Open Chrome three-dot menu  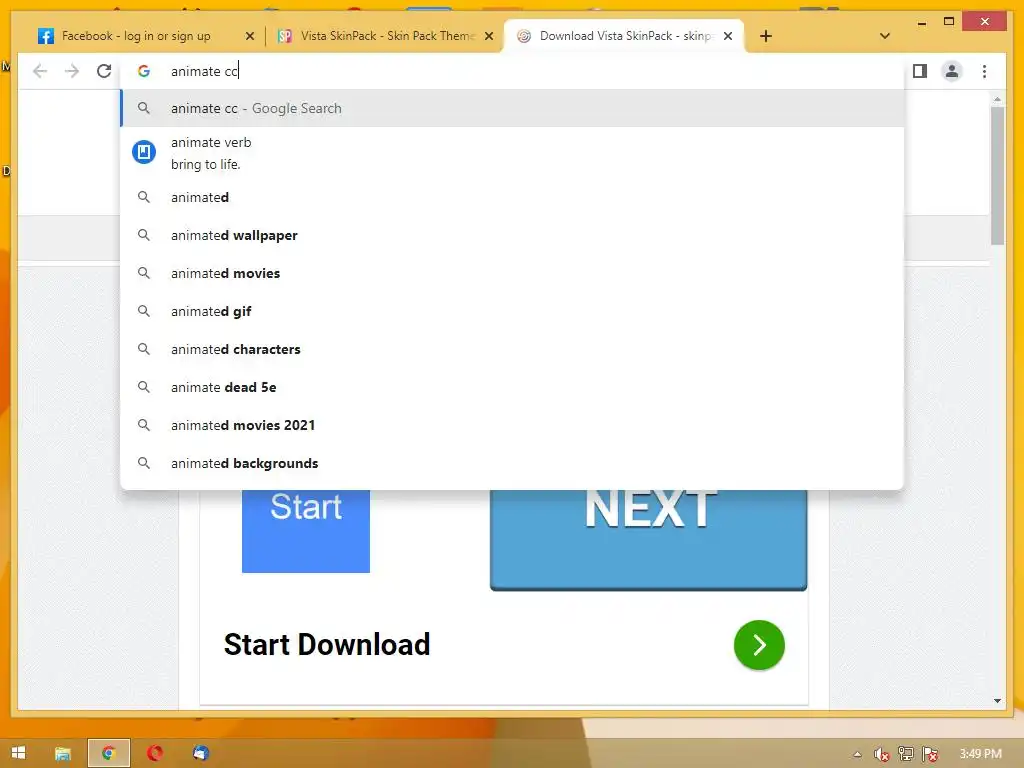[x=984, y=71]
